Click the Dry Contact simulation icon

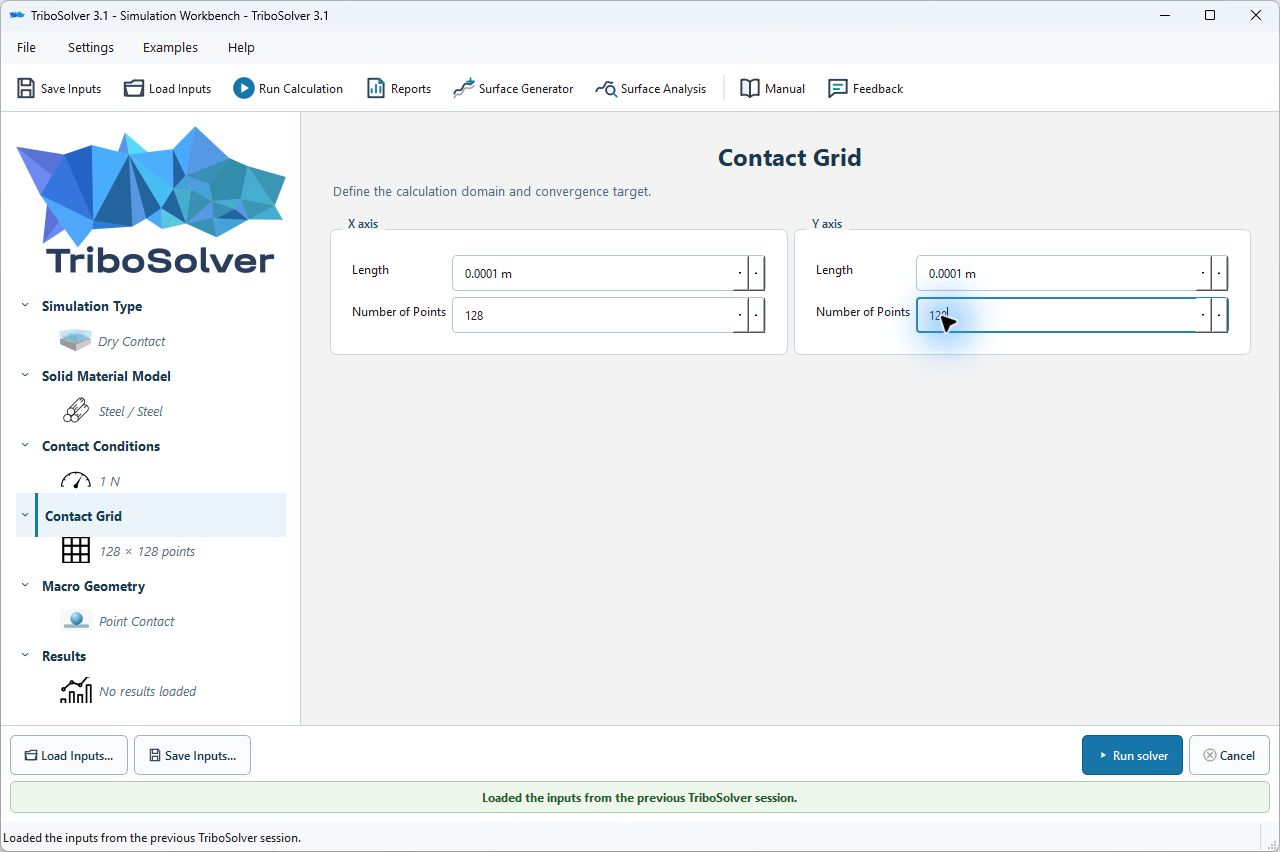[75, 341]
